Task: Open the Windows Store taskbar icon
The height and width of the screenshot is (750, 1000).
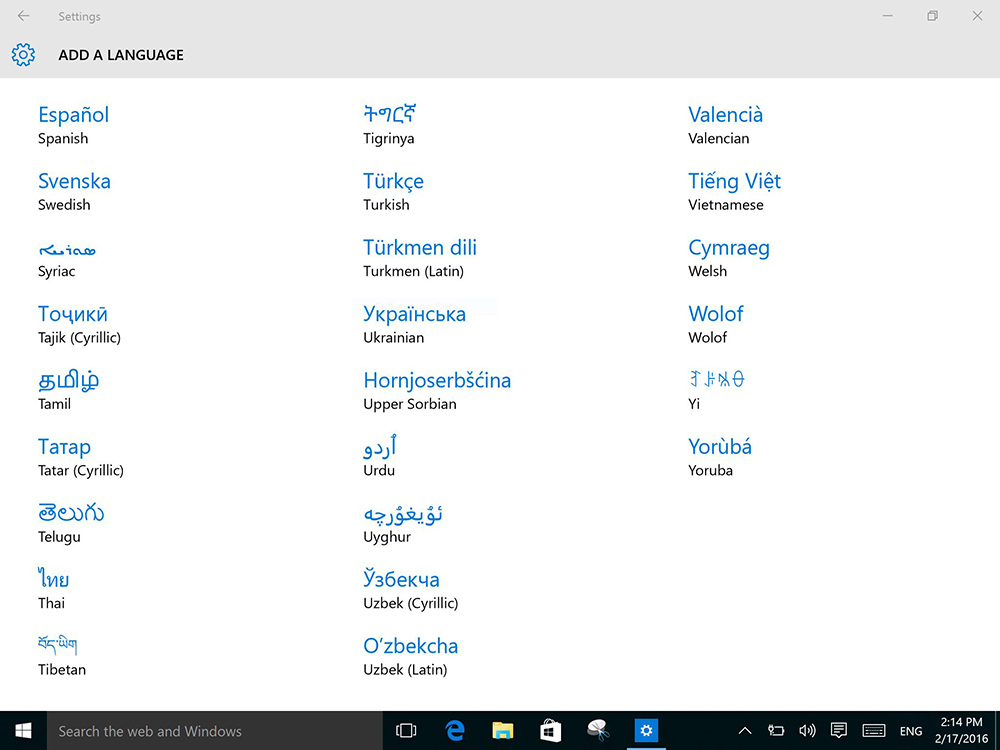Action: (x=550, y=731)
